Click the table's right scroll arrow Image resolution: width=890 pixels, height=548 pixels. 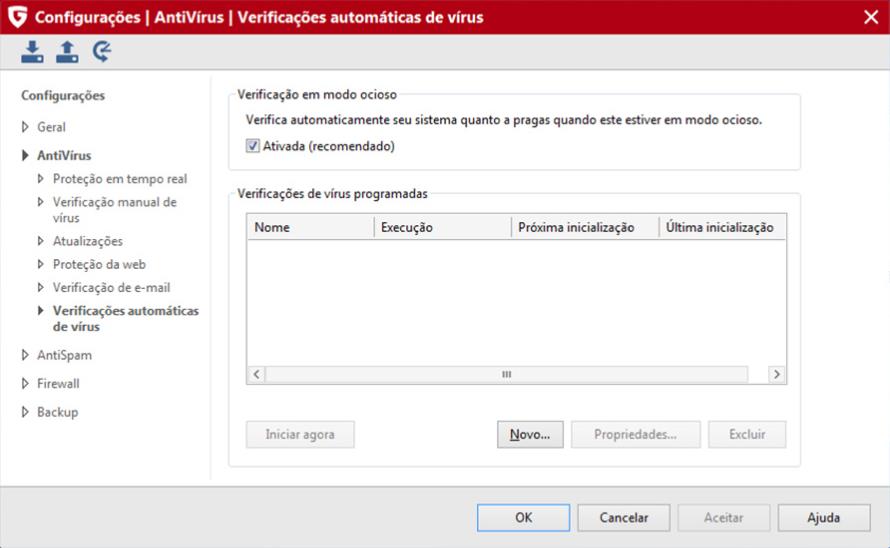coord(777,374)
